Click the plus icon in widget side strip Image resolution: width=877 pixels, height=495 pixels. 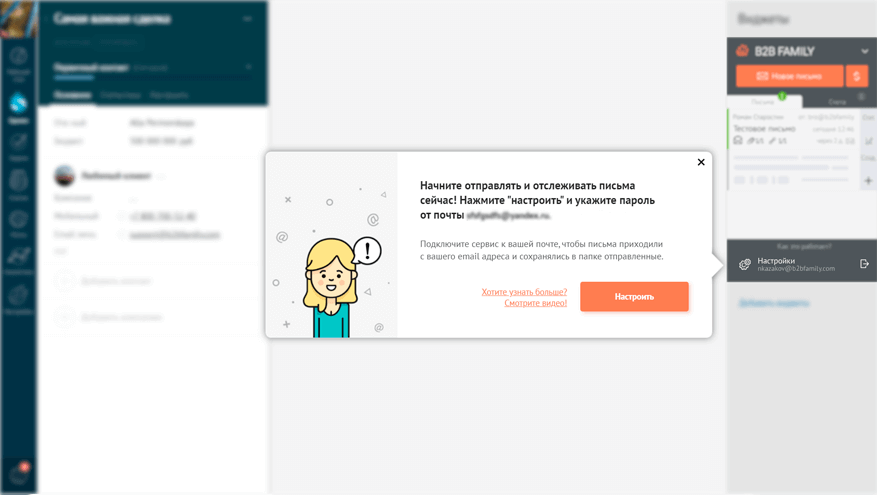pos(868,181)
